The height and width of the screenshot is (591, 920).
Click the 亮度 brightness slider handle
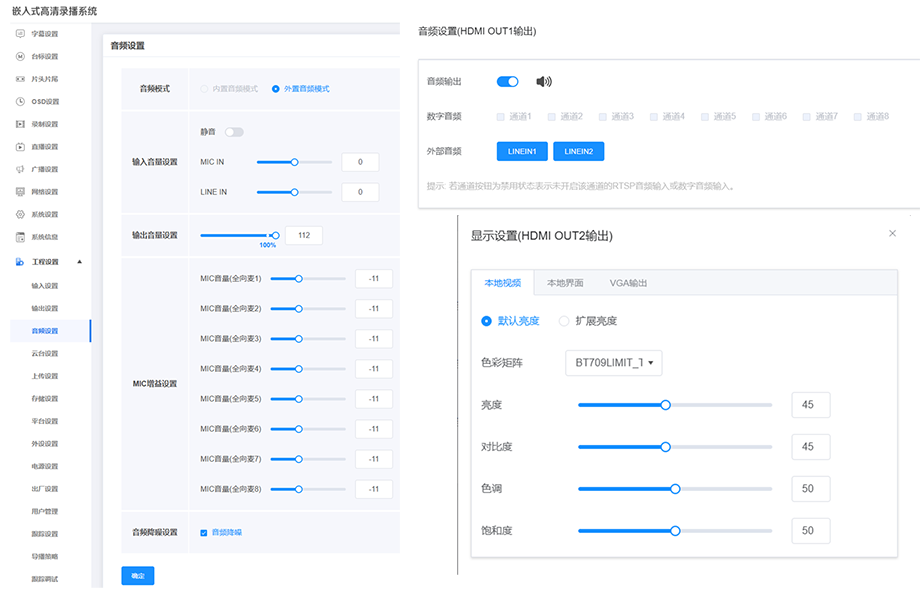[665, 405]
